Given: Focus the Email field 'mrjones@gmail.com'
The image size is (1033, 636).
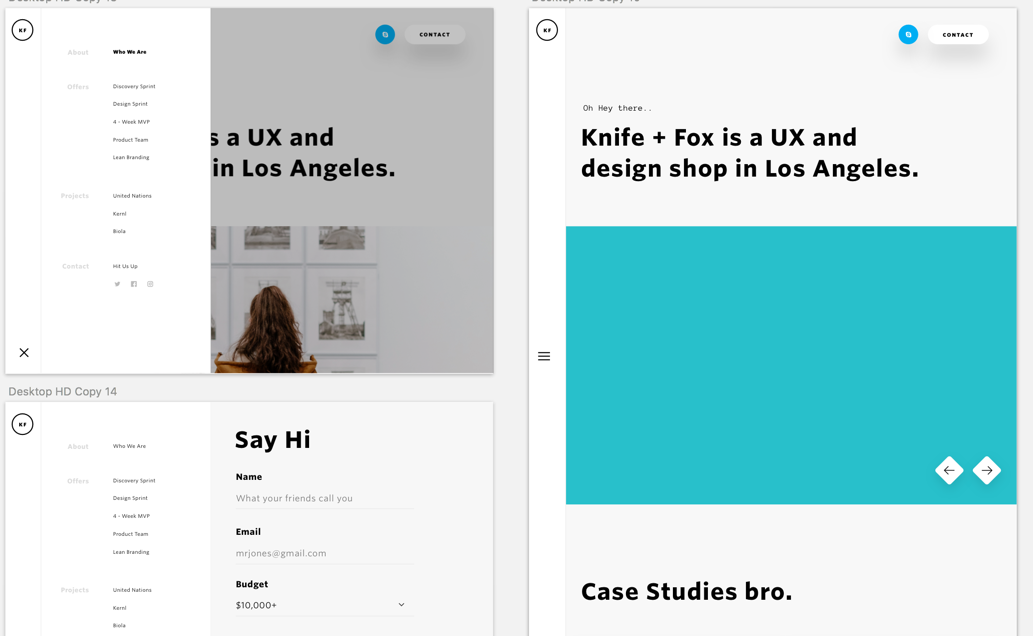Looking at the screenshot, I should pos(324,553).
